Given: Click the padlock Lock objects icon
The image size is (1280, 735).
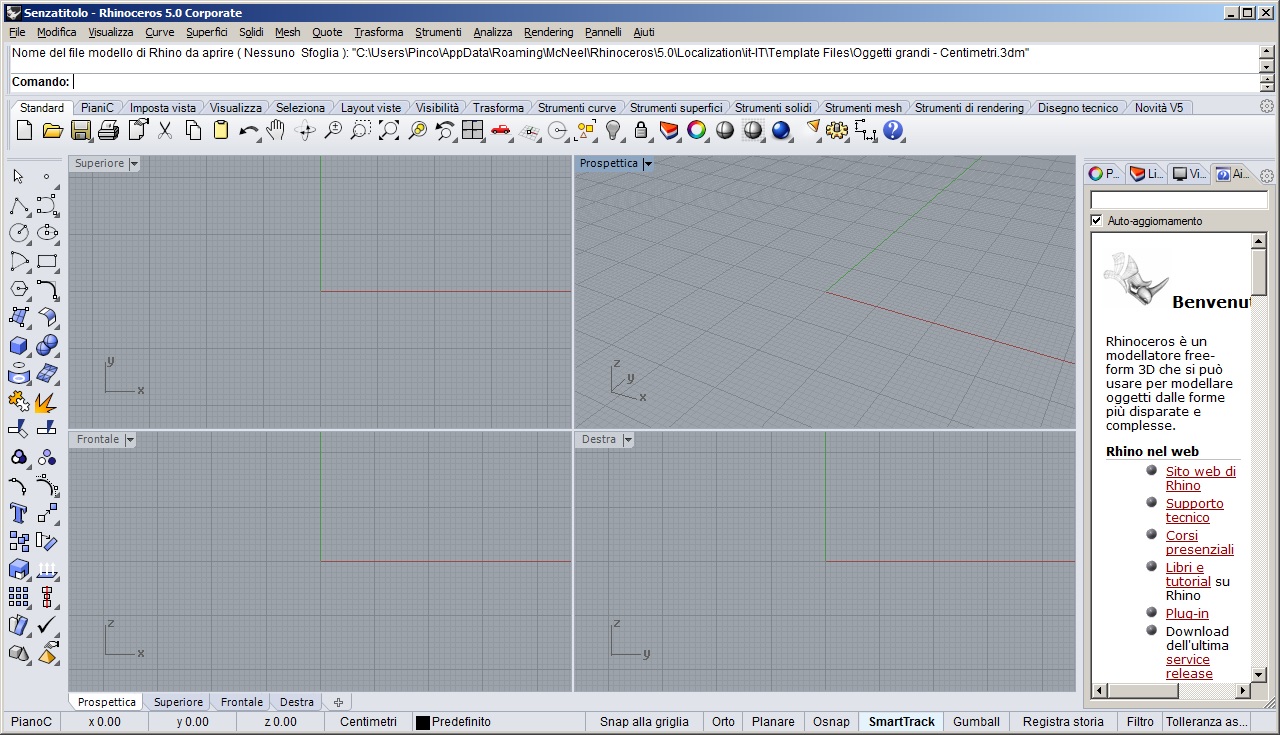Looking at the screenshot, I should point(641,130).
